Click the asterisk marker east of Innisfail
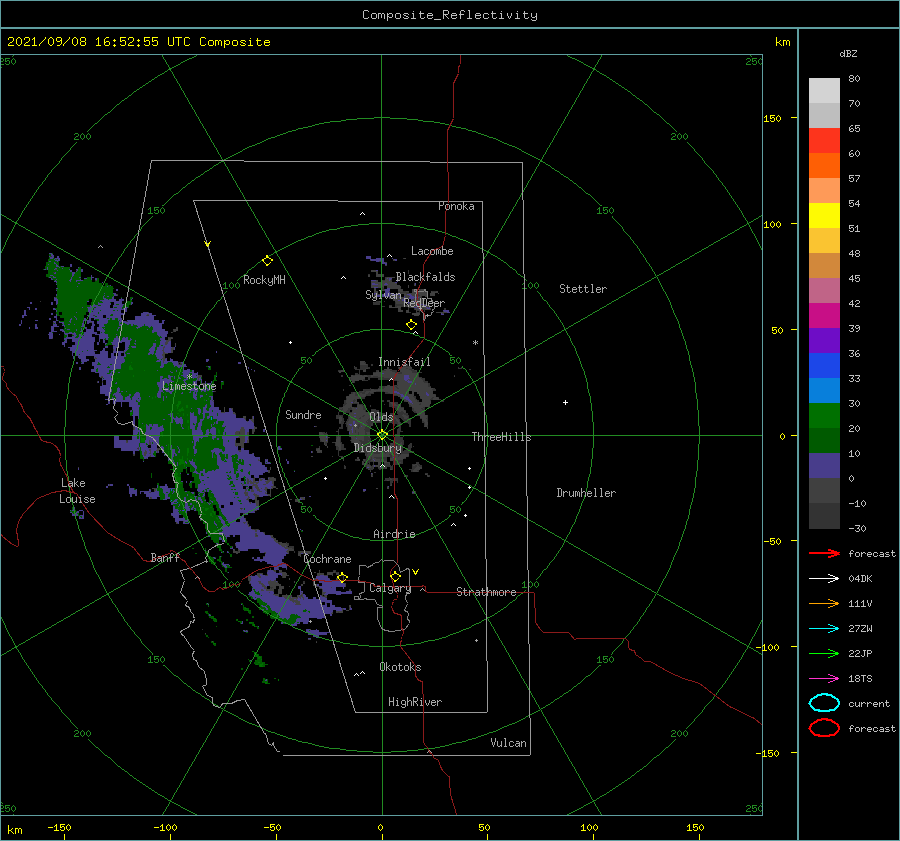This screenshot has width=900, height=841. 475,343
